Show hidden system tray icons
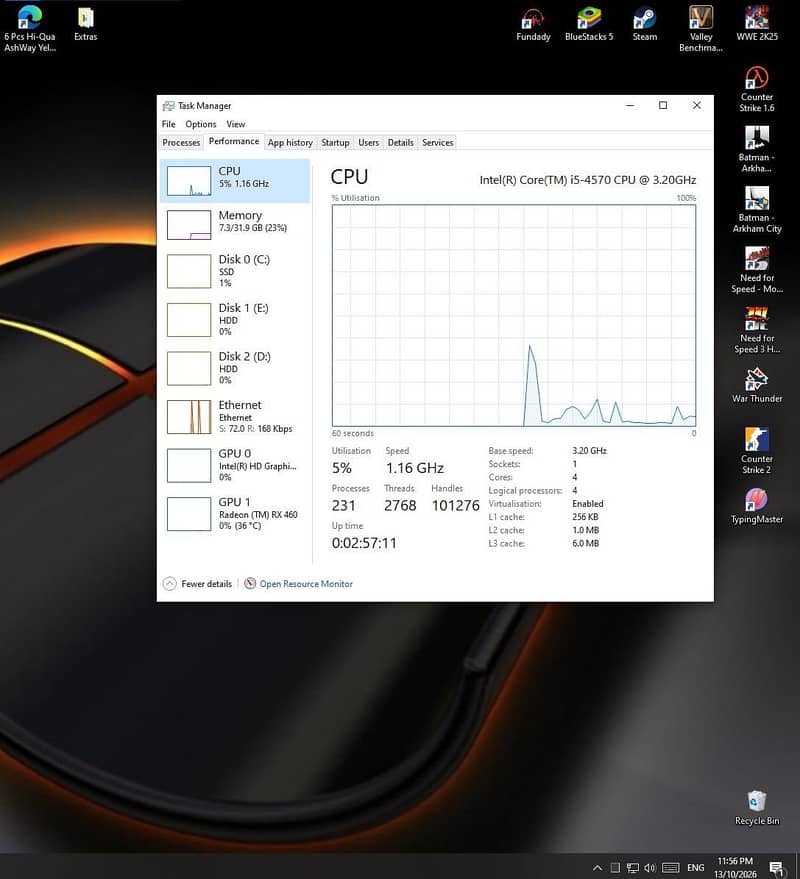 [598, 868]
